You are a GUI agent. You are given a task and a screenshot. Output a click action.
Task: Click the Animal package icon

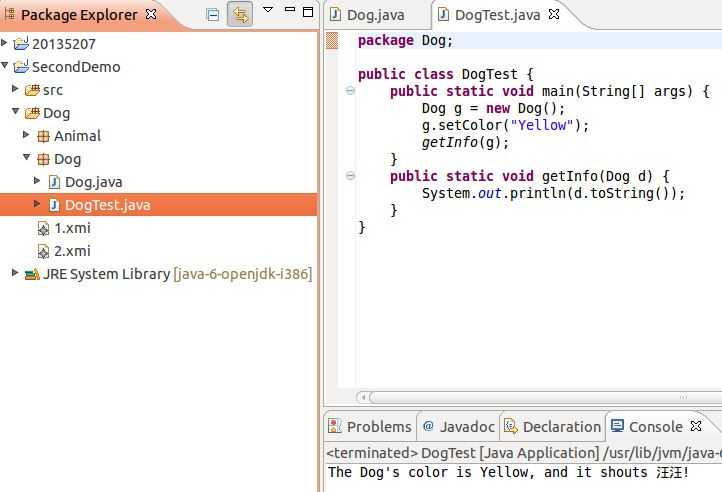[43, 136]
